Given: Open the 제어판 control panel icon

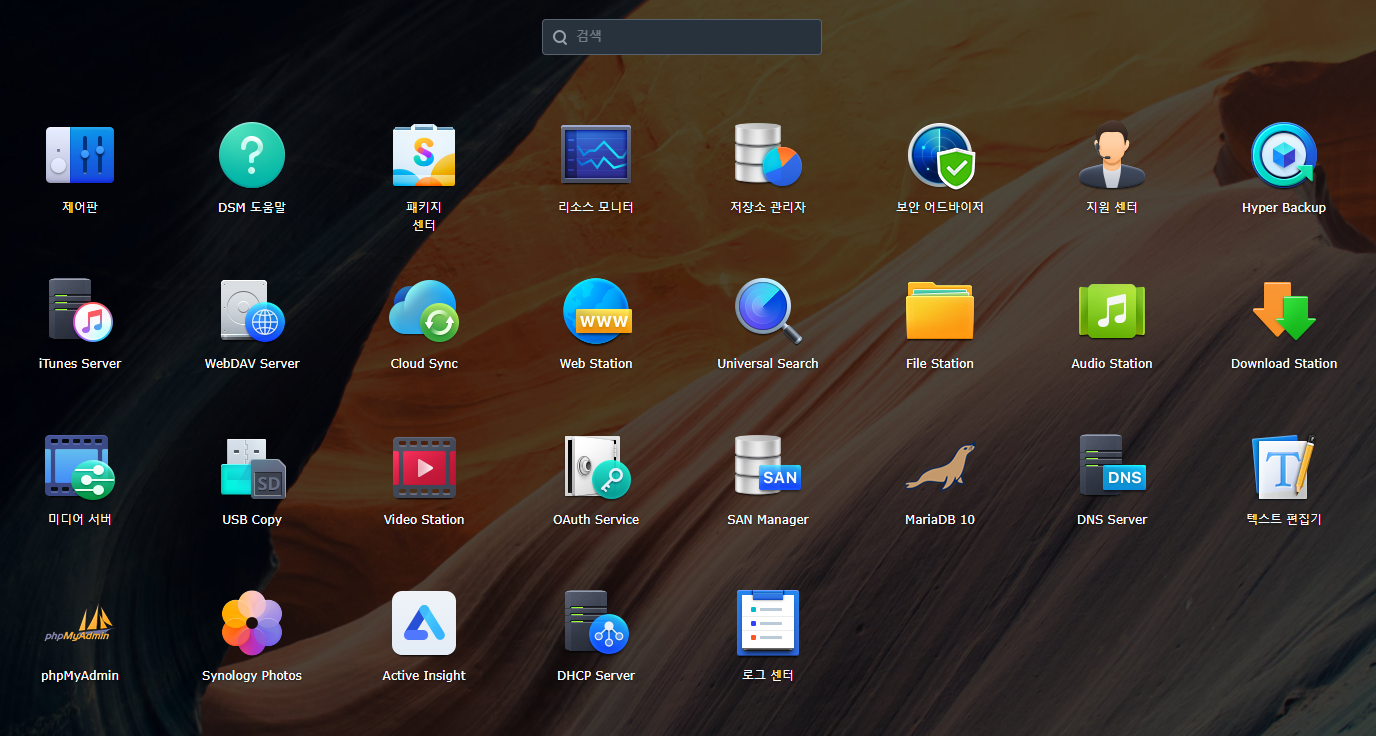Looking at the screenshot, I should coord(80,155).
